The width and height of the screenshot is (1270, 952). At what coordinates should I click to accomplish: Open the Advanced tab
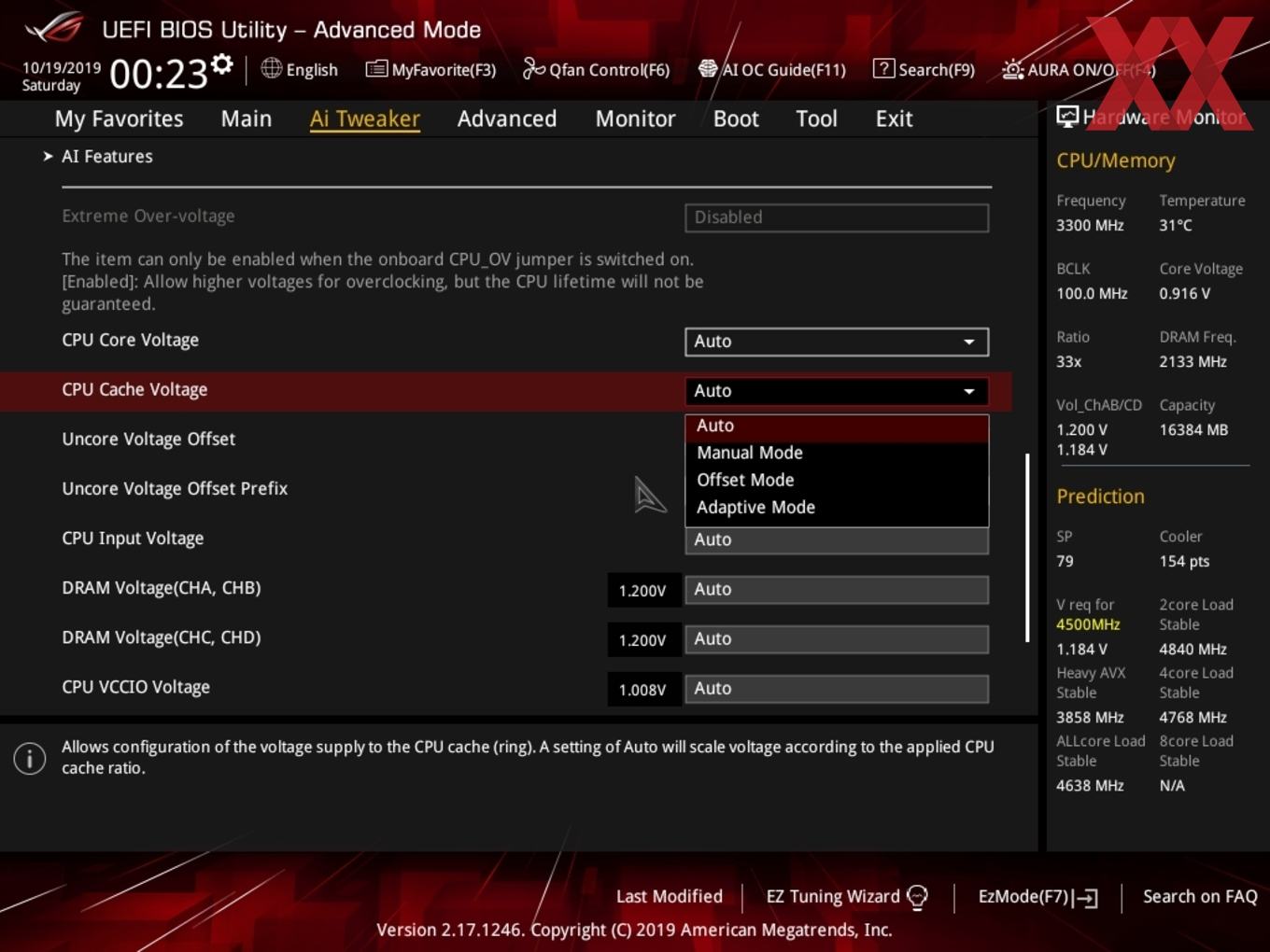tap(507, 119)
